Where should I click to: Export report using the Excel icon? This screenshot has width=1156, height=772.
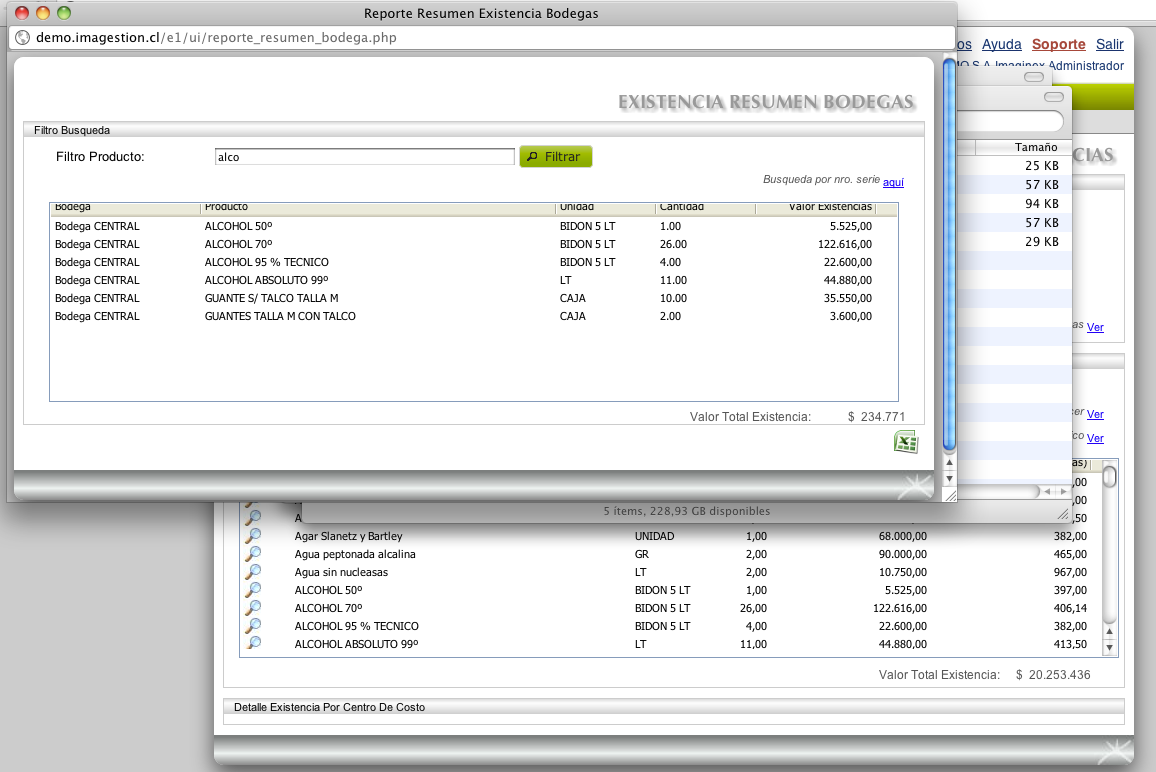(x=905, y=442)
